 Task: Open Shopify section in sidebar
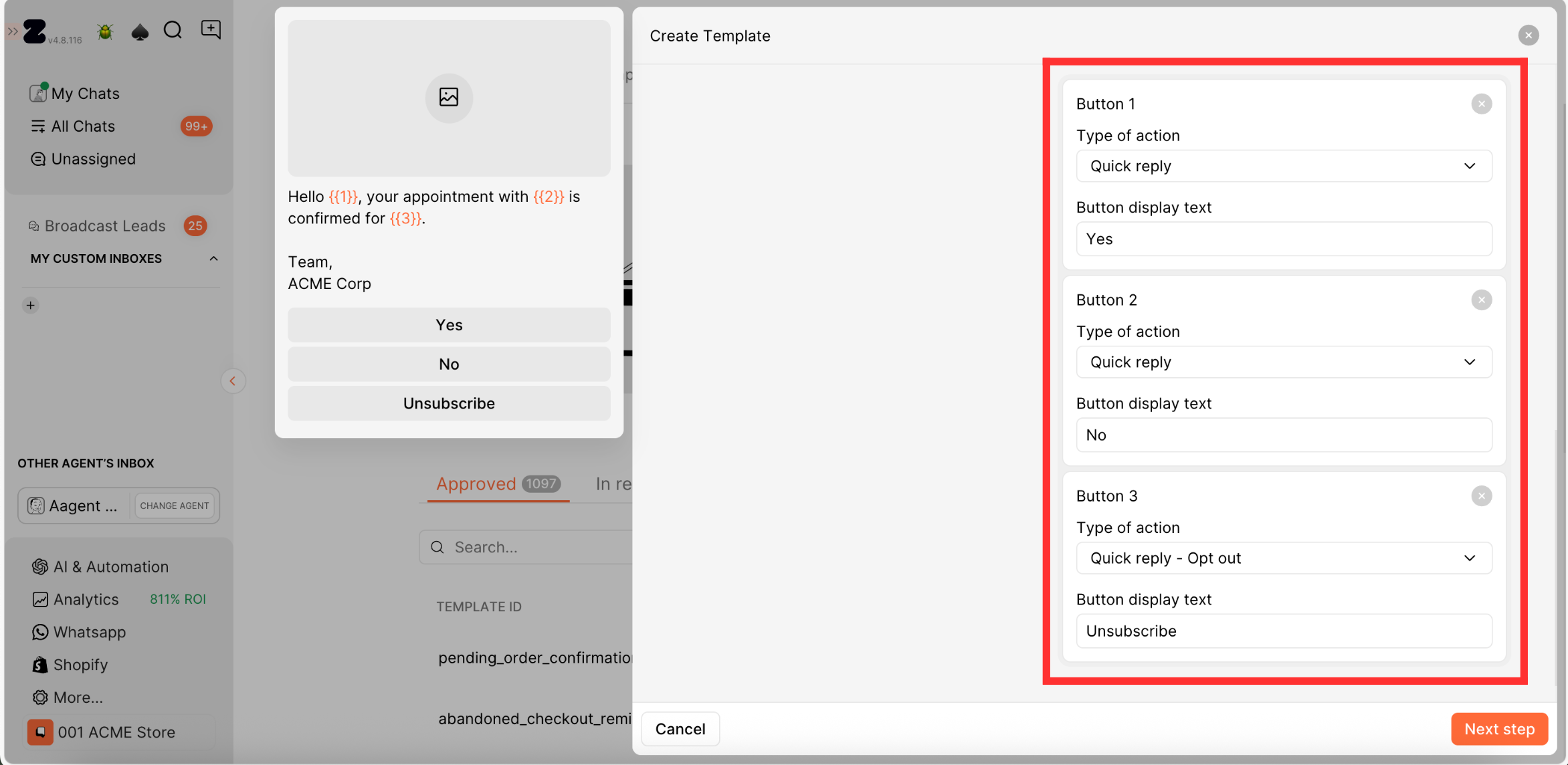click(80, 665)
